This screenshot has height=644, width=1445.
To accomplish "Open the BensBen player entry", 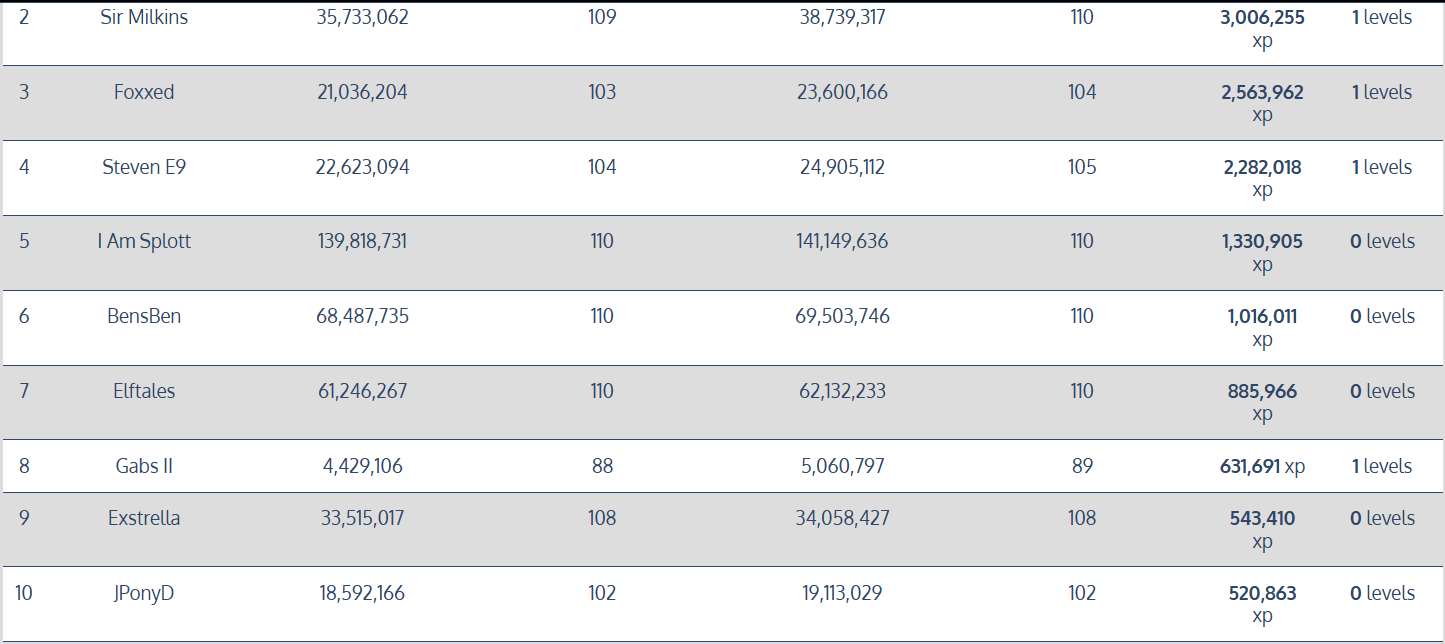I will (144, 316).
